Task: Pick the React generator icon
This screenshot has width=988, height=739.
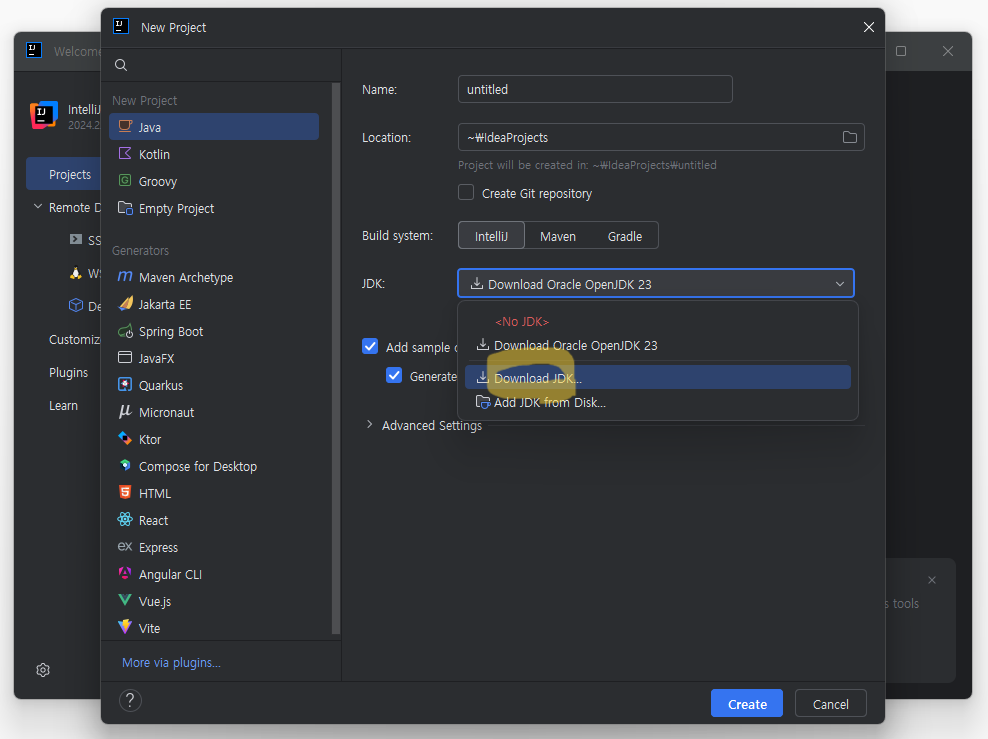Action: 125,519
